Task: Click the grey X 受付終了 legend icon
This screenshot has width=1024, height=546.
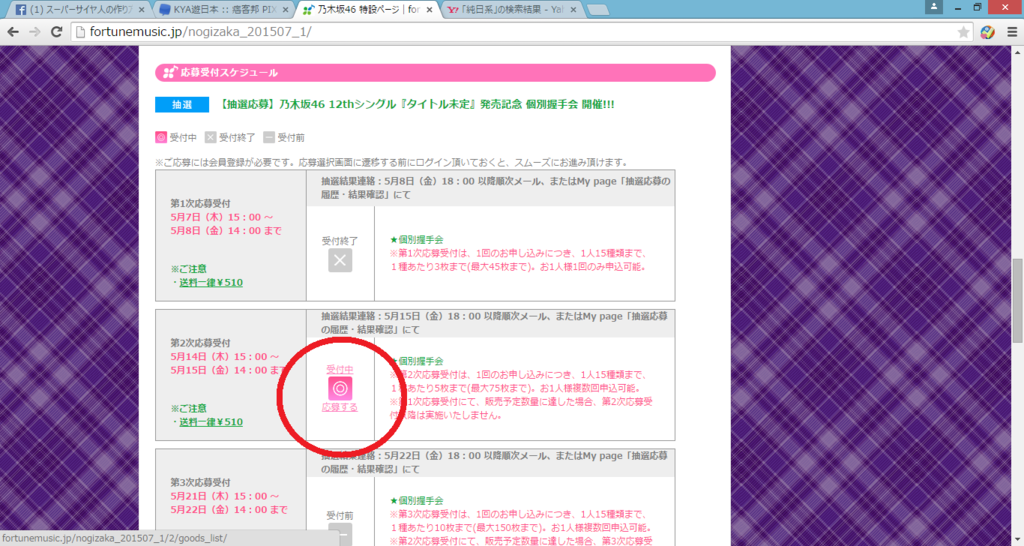Action: [x=210, y=137]
